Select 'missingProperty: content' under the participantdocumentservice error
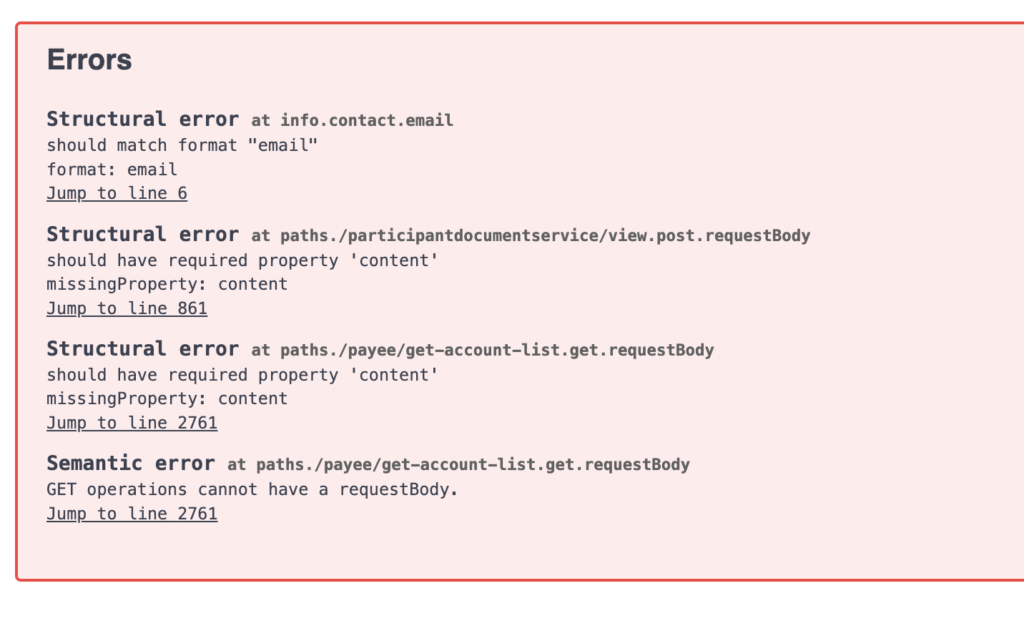Image resolution: width=1024 pixels, height=621 pixels. [167, 284]
